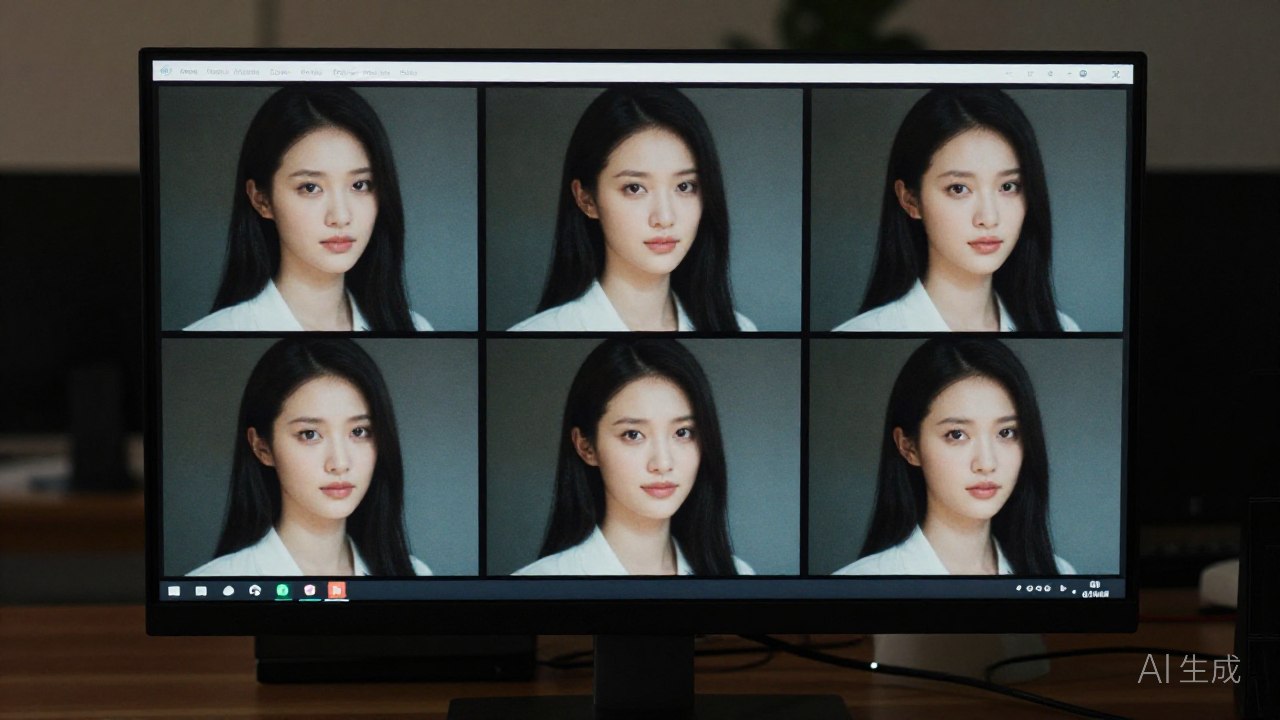The image size is (1280, 720).
Task: Select the bottom-right portrait in the grid
Action: tap(965, 457)
